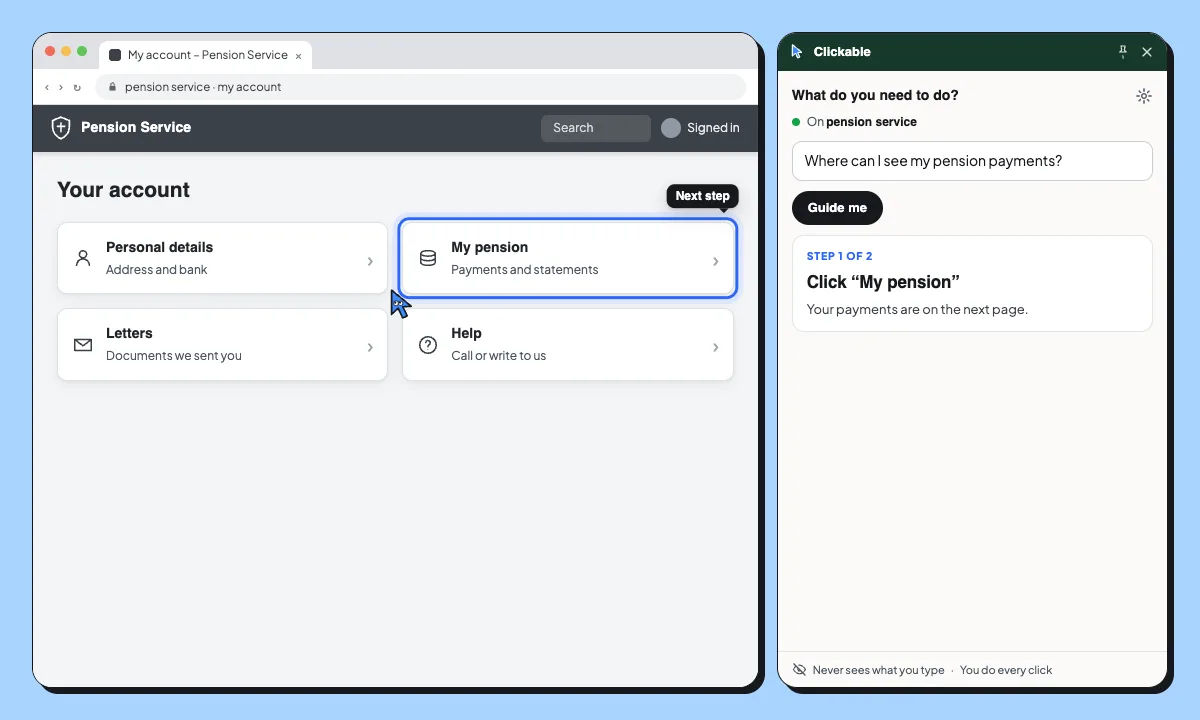This screenshot has height=720, width=1200.
Task: Close the My account browser tab
Action: click(298, 56)
